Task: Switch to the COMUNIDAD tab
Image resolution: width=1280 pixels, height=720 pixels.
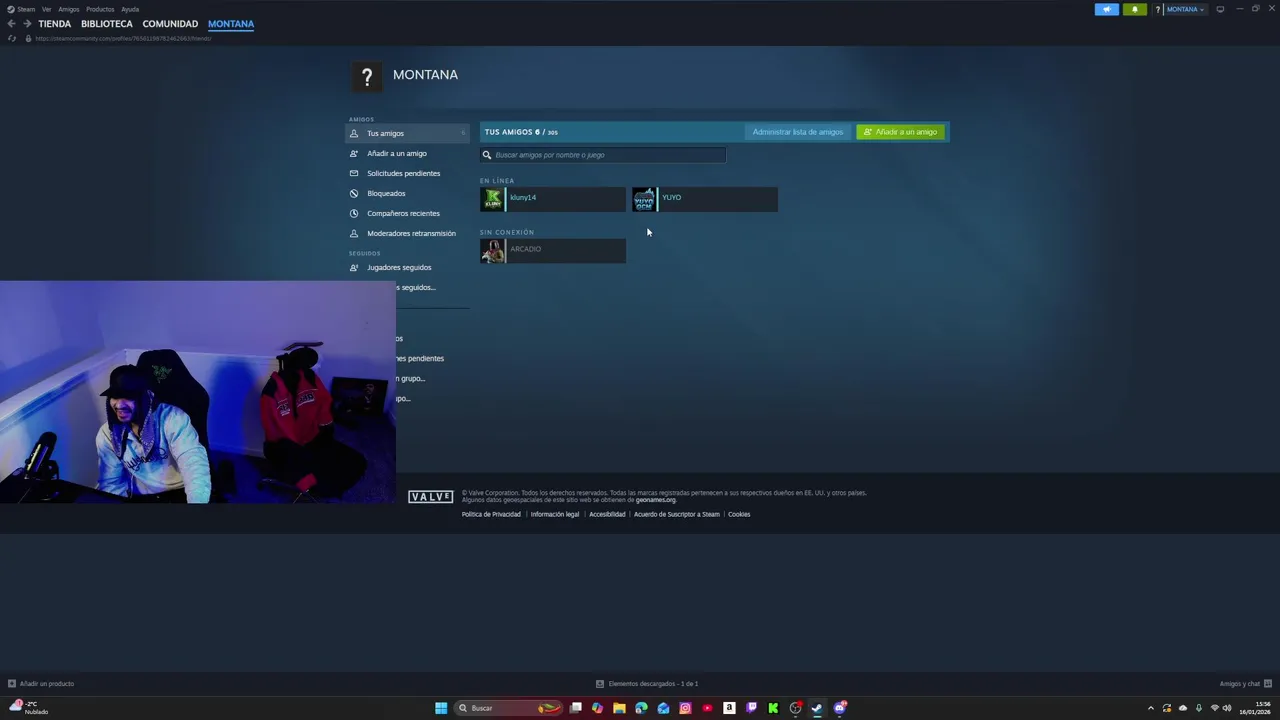Action: (x=170, y=24)
